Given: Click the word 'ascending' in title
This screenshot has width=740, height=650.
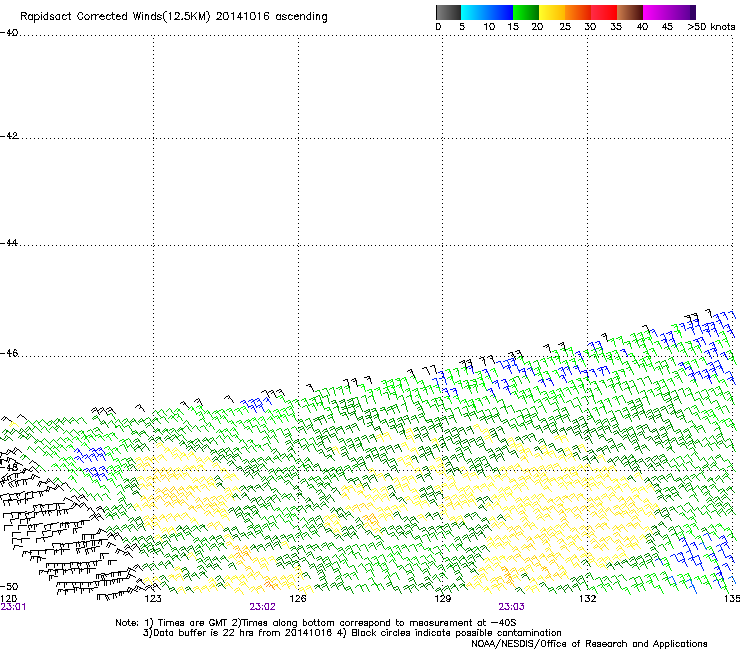Looking at the screenshot, I should [x=301, y=17].
